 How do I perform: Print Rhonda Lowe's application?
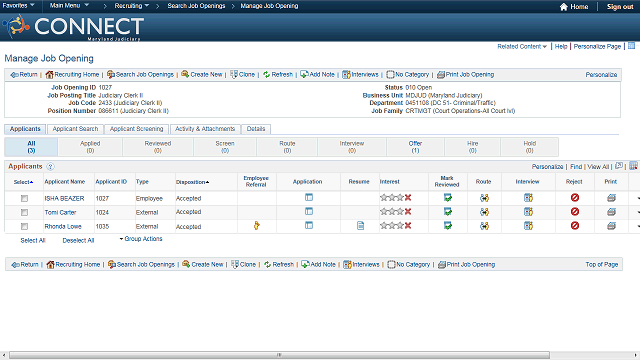(611, 226)
